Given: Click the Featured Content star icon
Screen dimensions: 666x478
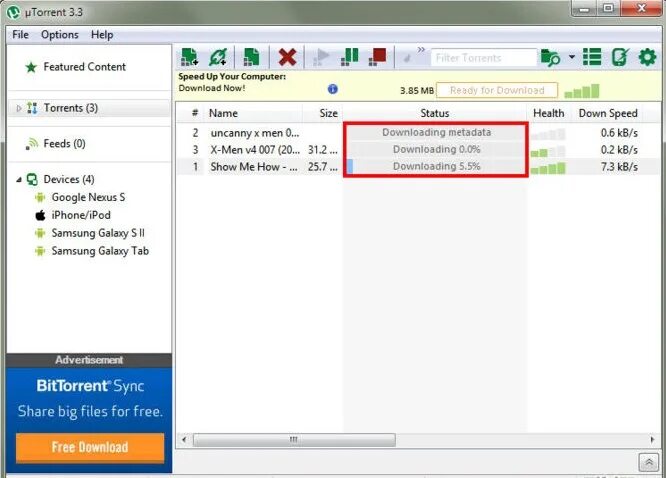Looking at the screenshot, I should pyautogui.click(x=31, y=67).
